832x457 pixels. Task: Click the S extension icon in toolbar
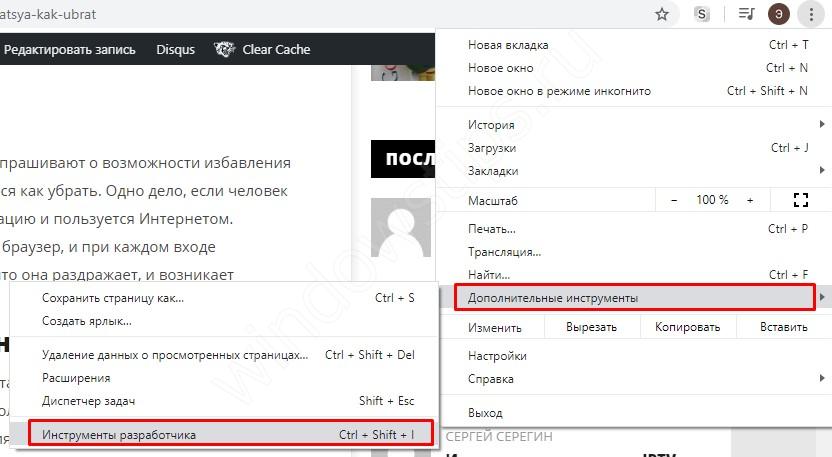click(x=703, y=14)
